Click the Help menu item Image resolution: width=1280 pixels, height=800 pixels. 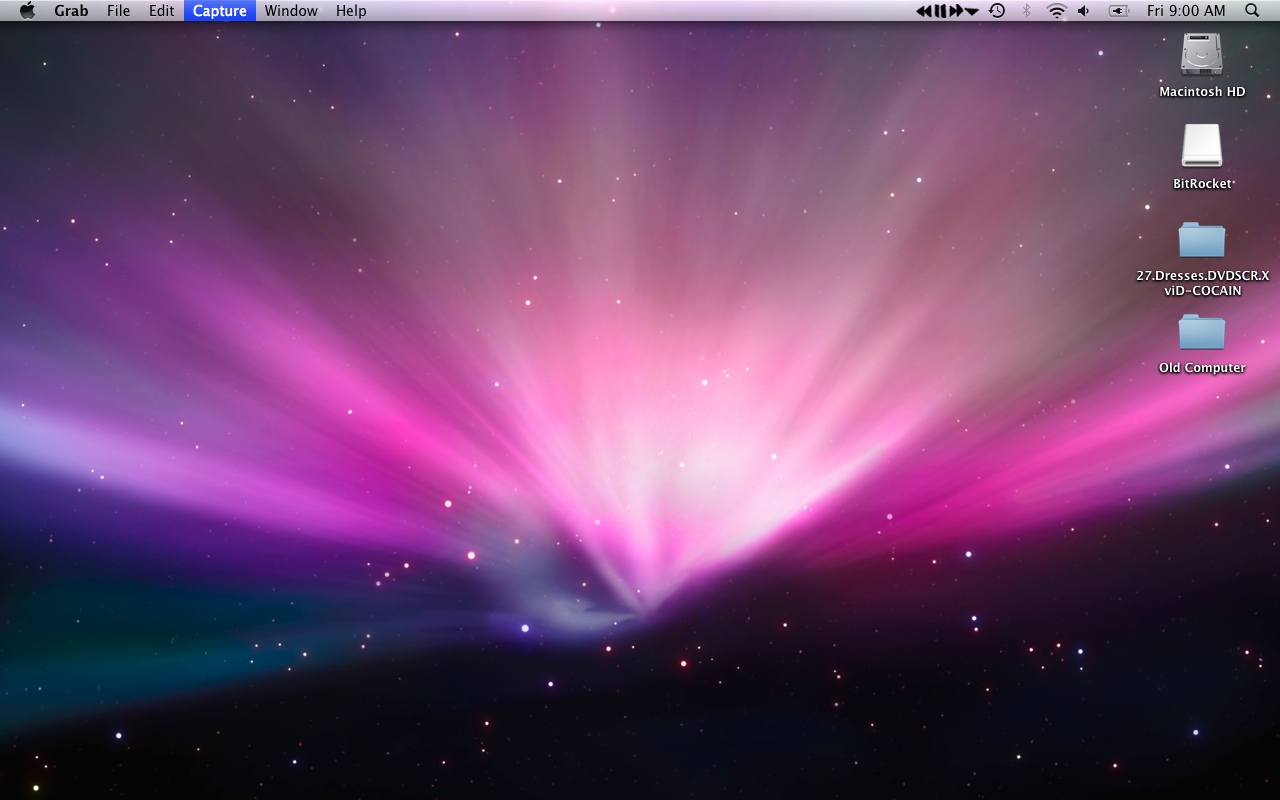pyautogui.click(x=350, y=11)
